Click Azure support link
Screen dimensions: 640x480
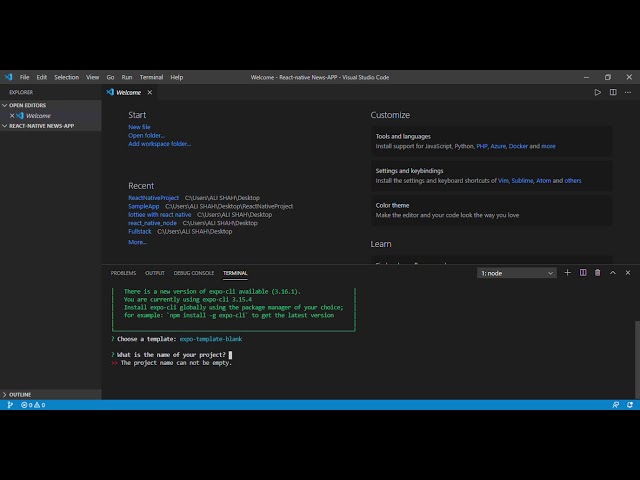tap(498, 146)
